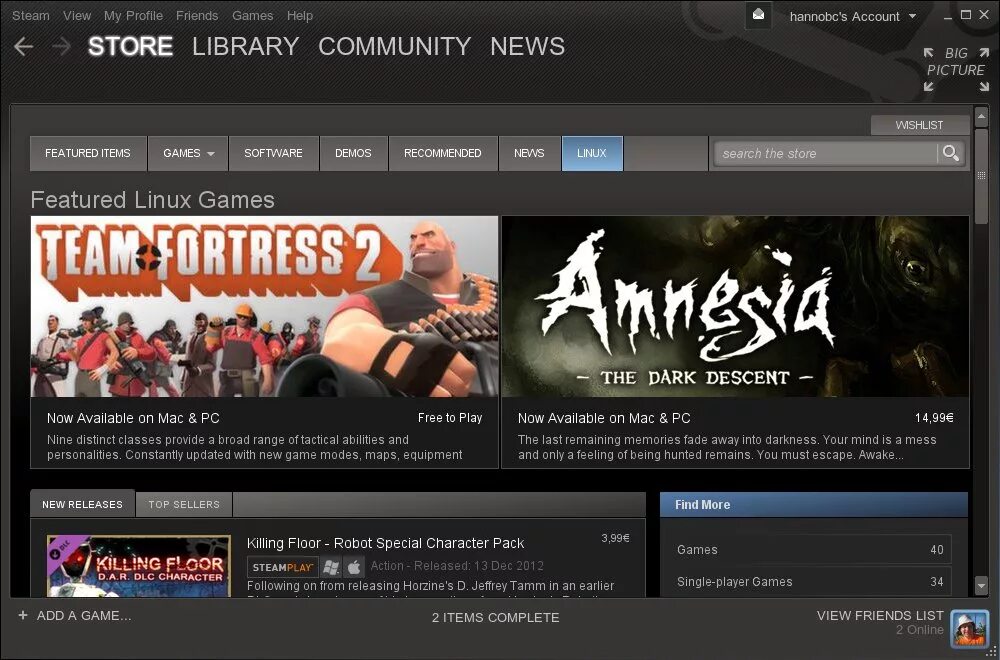This screenshot has width=1000, height=660.
Task: Open the Software tab
Action: click(274, 153)
